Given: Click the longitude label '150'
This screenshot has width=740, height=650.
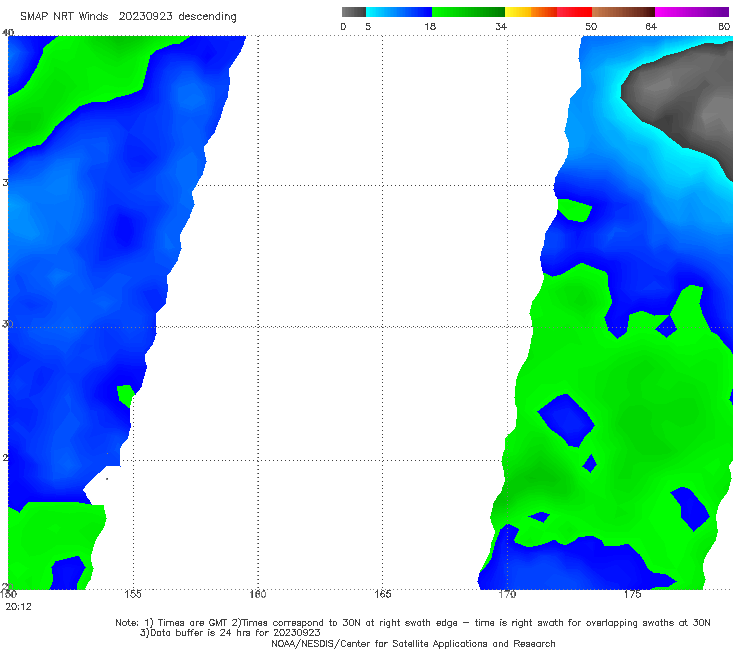Looking at the screenshot, I should click(x=8, y=594).
